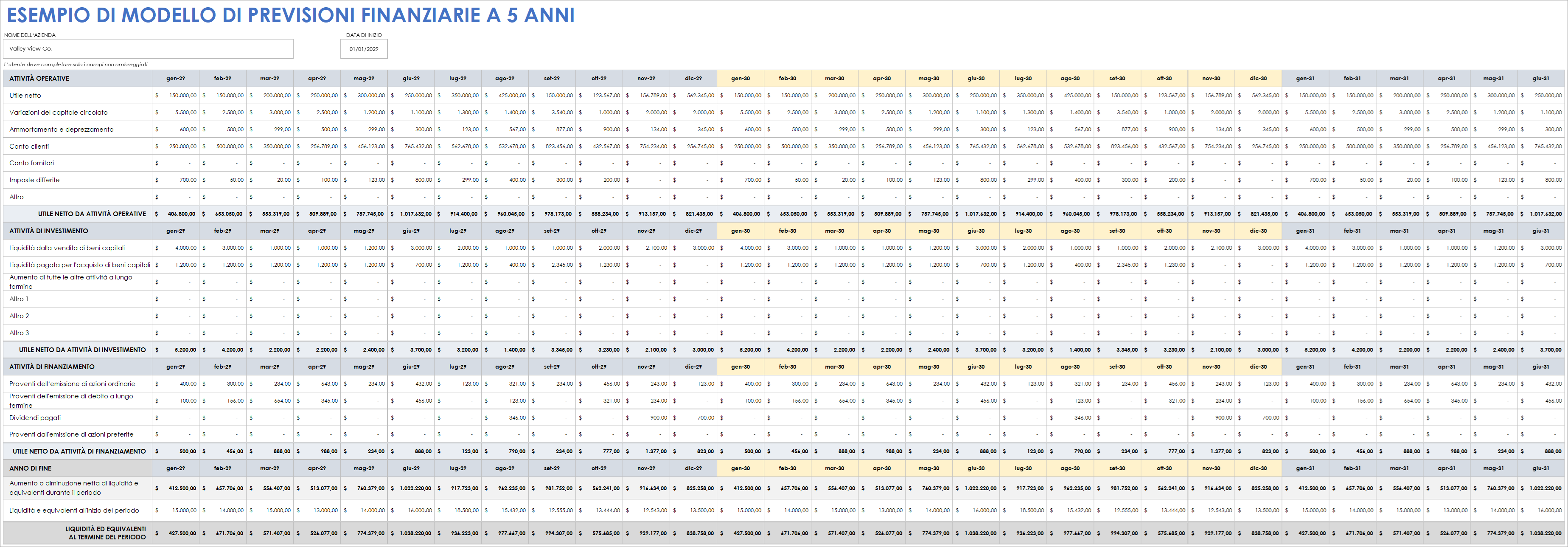Select 'Proventi dell'emissione di debito a lungo termine' label
This screenshot has height=547, width=1568.
pyautogui.click(x=71, y=400)
